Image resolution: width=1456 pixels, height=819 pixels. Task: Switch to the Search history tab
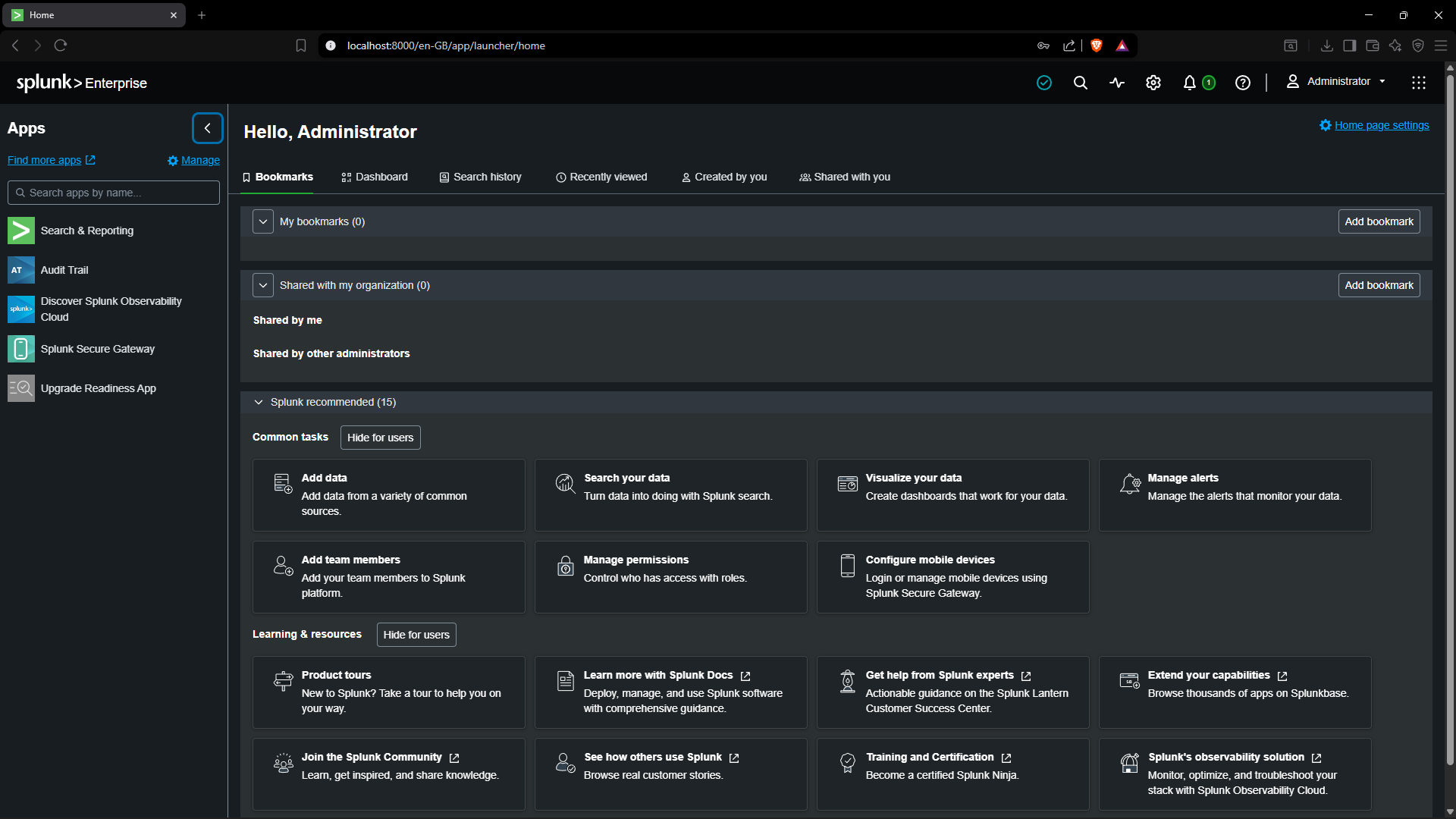tap(481, 177)
